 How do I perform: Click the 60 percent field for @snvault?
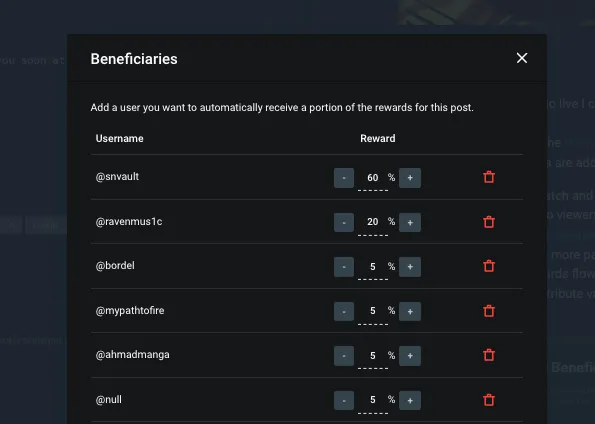[x=373, y=178]
